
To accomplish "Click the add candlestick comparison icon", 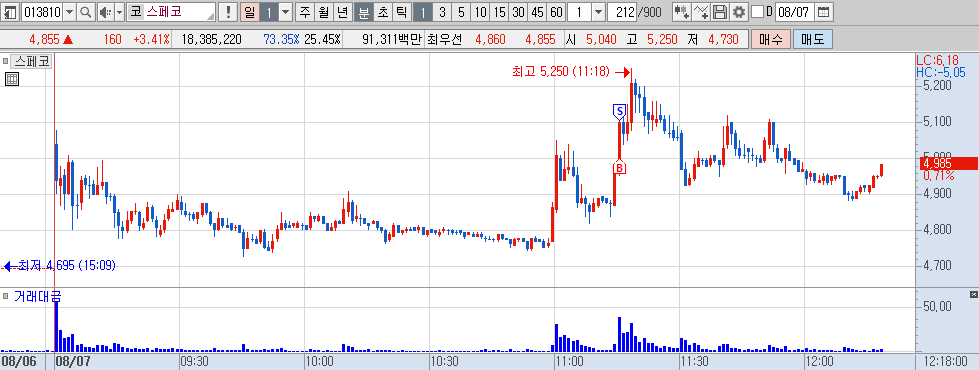I will click(681, 11).
